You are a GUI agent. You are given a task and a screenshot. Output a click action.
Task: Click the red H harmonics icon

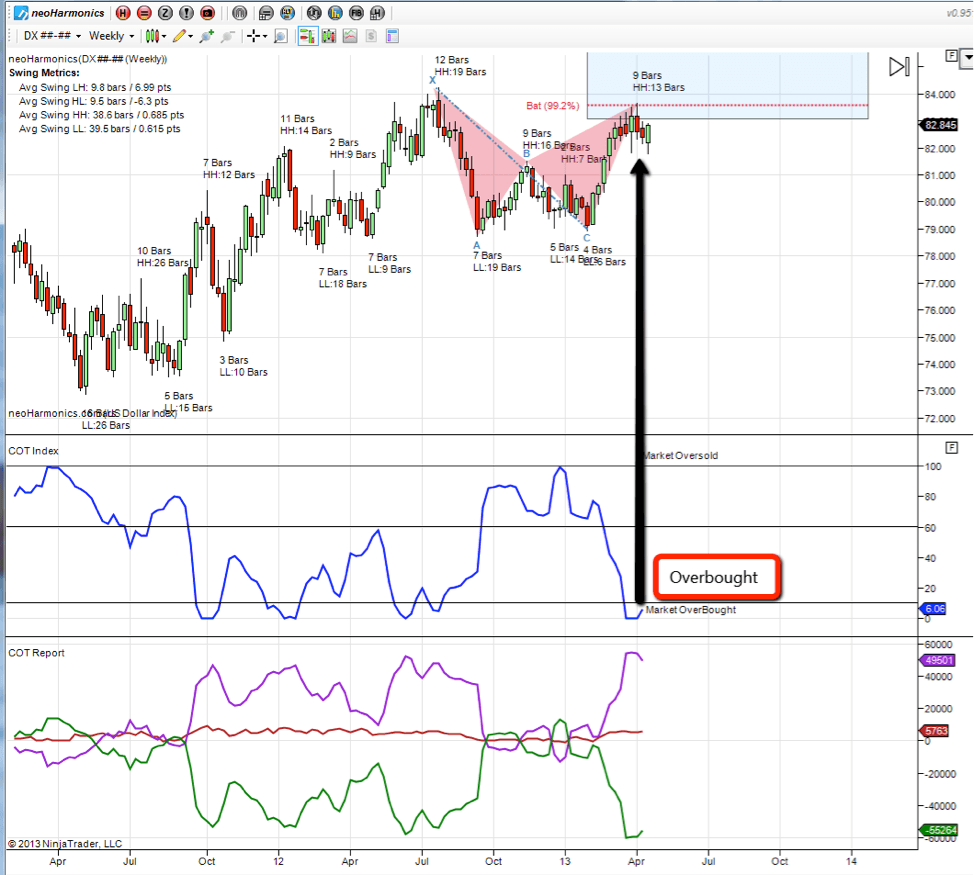point(122,13)
